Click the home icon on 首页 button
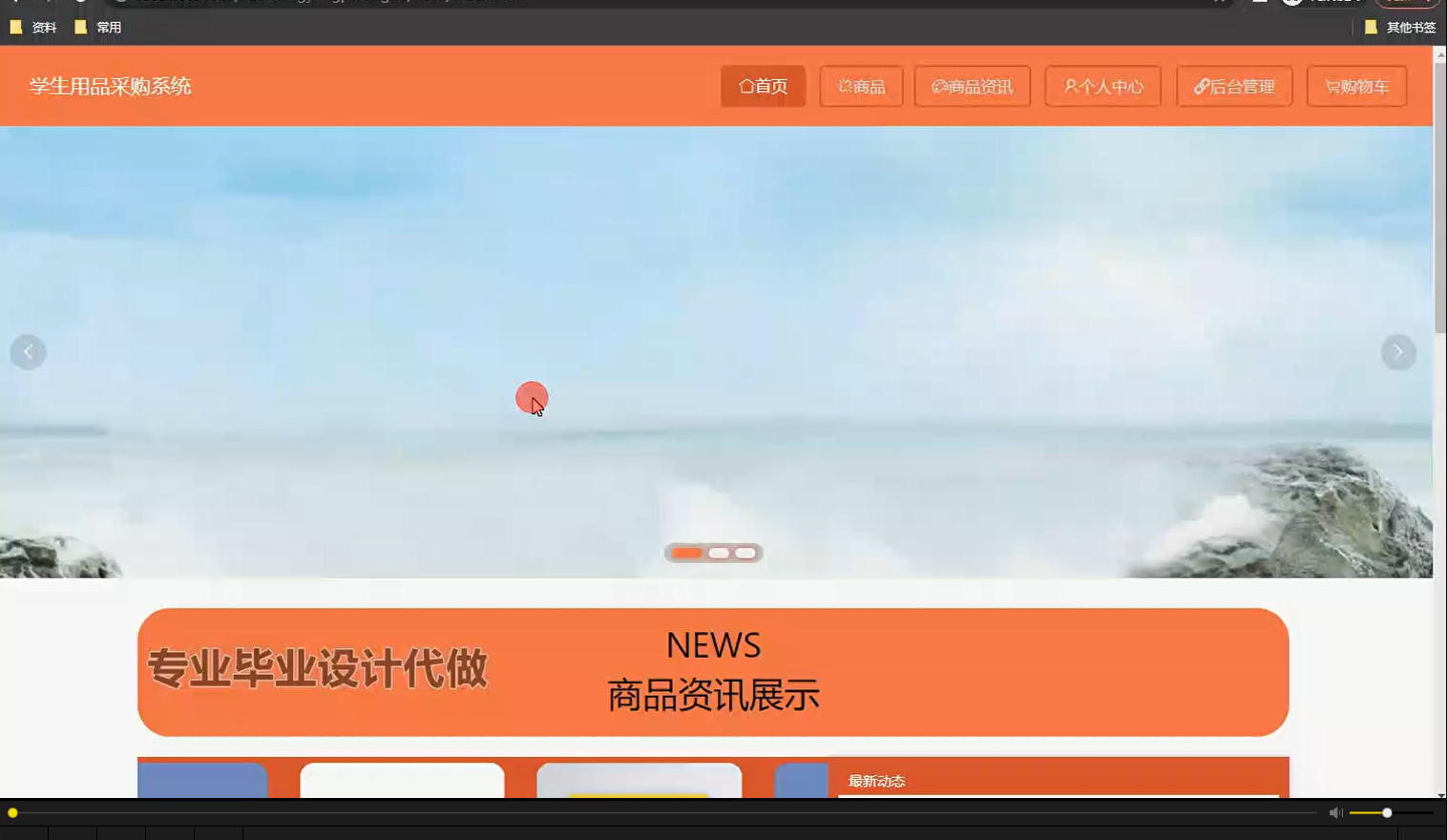The image size is (1447, 840). [748, 86]
